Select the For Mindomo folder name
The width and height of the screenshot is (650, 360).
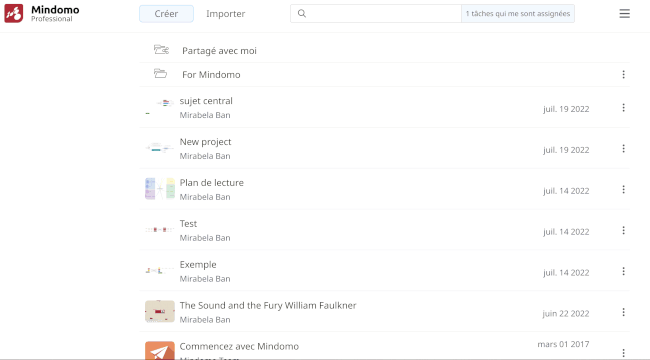point(211,75)
